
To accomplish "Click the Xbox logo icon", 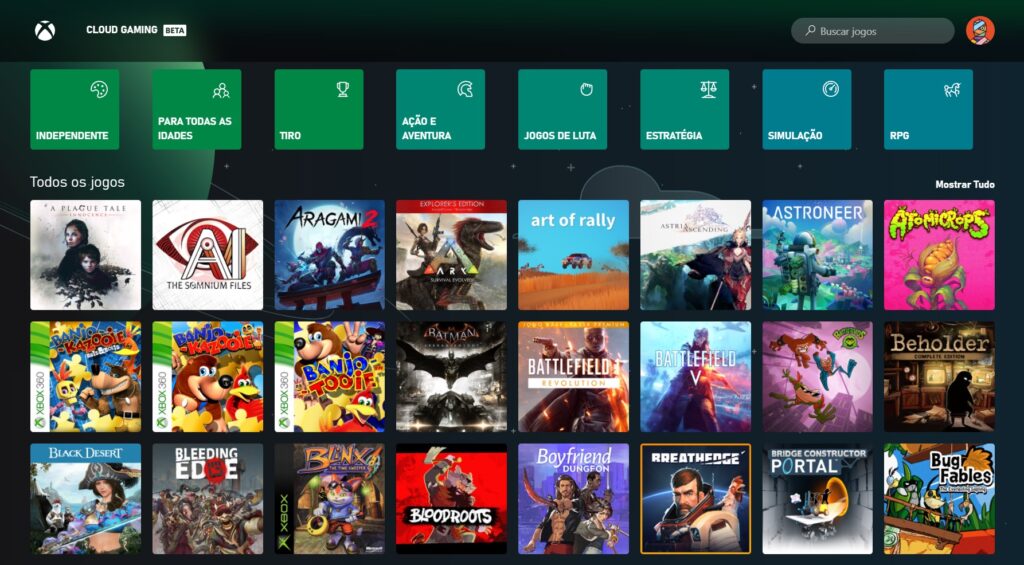I will pyautogui.click(x=45, y=31).
